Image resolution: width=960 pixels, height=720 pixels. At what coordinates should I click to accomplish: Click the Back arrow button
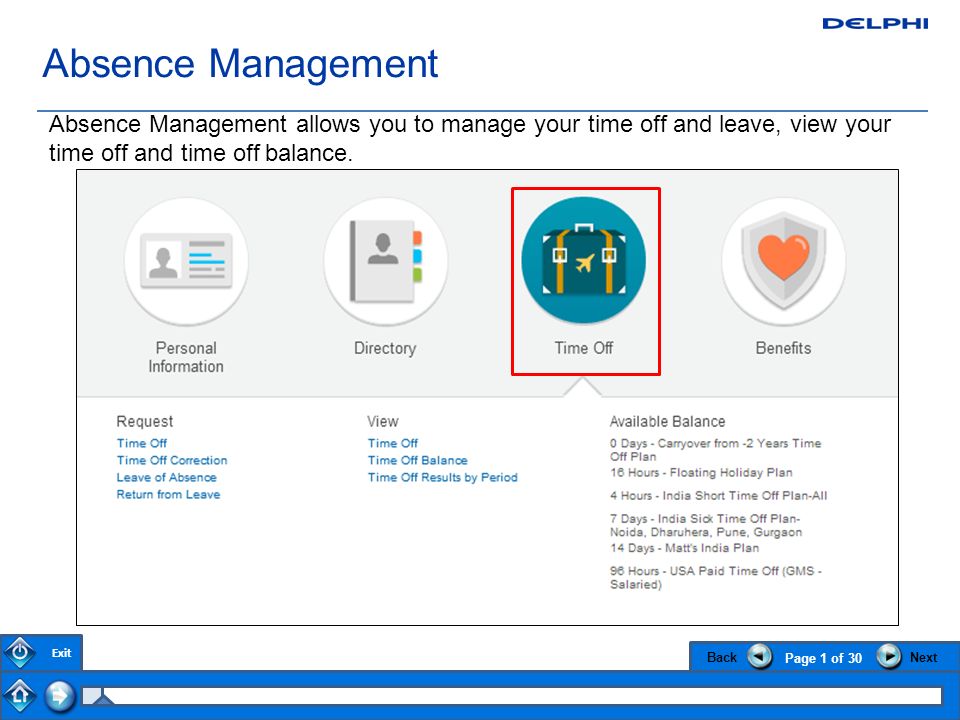coord(760,657)
